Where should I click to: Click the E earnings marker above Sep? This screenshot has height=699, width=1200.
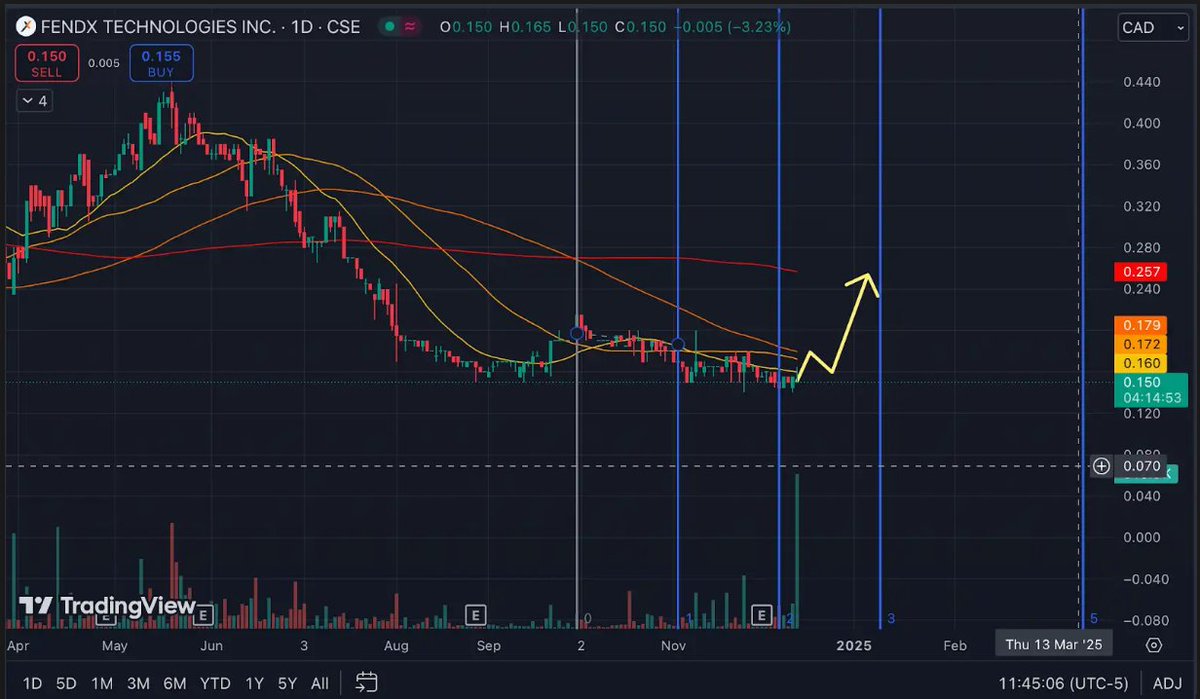(476, 613)
